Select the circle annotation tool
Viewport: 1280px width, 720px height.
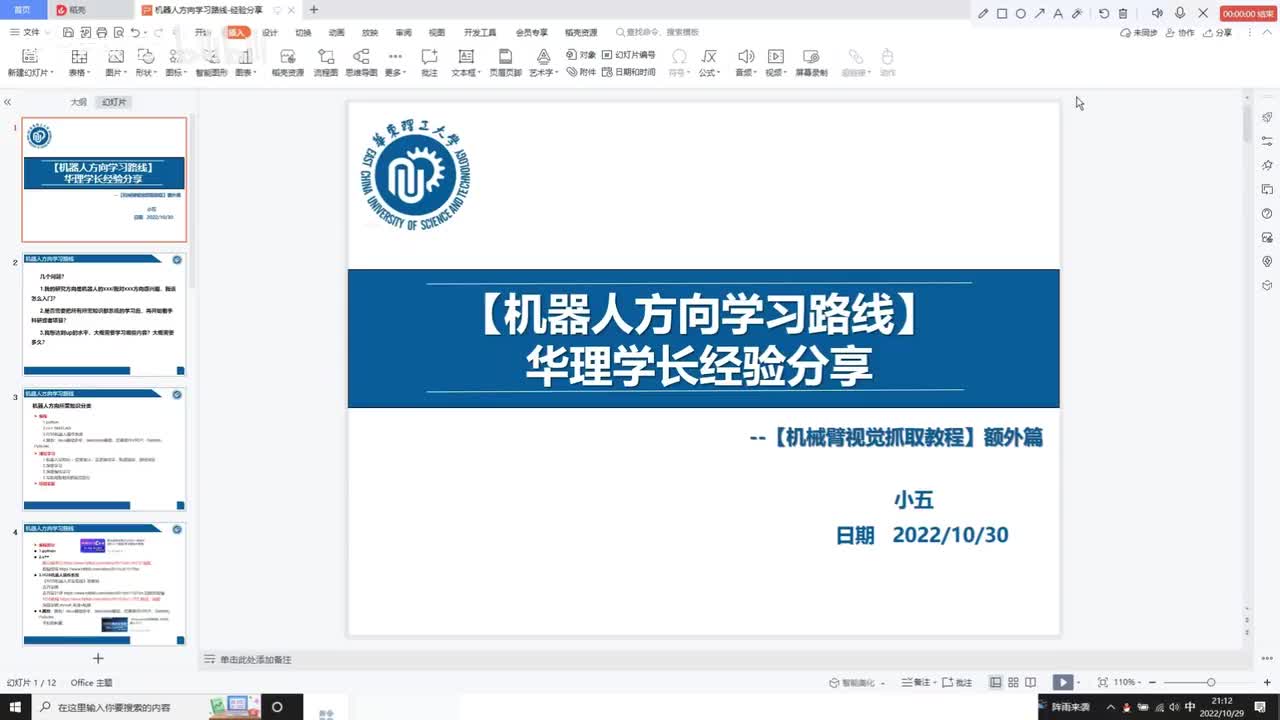(1021, 14)
